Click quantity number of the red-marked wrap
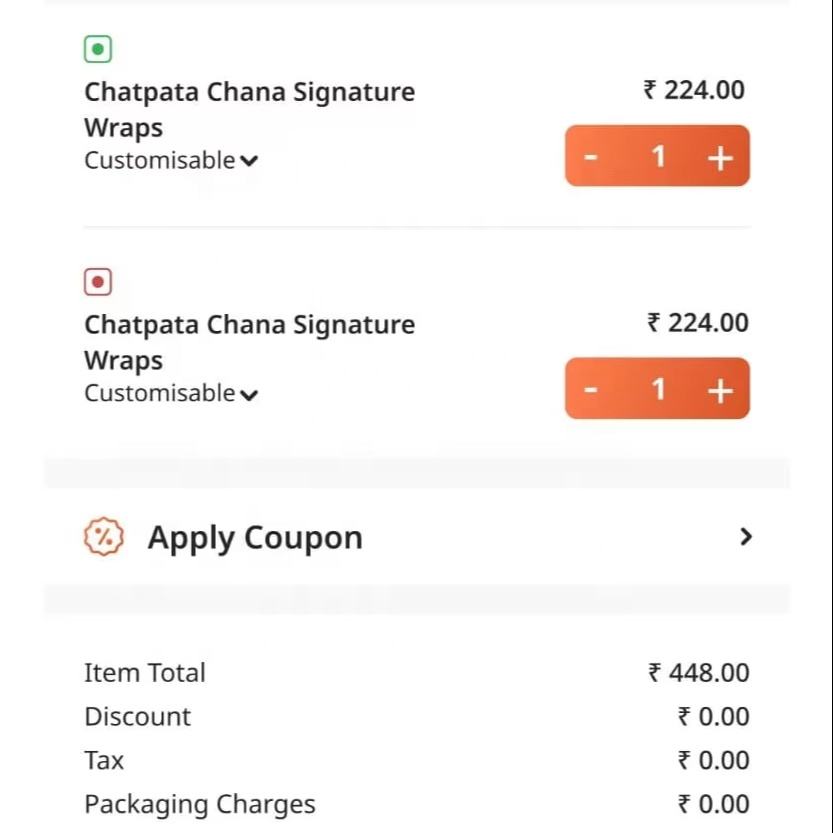 (658, 389)
